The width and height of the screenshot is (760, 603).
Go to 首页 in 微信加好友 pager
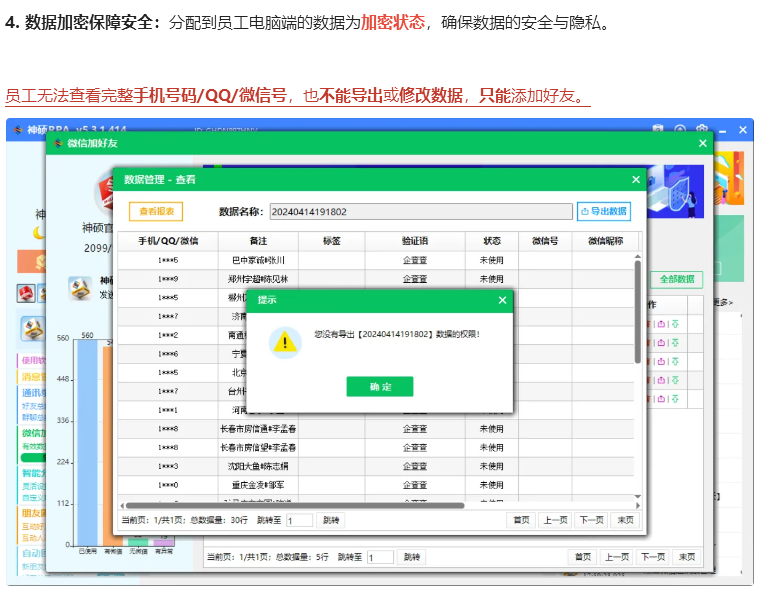tap(583, 557)
